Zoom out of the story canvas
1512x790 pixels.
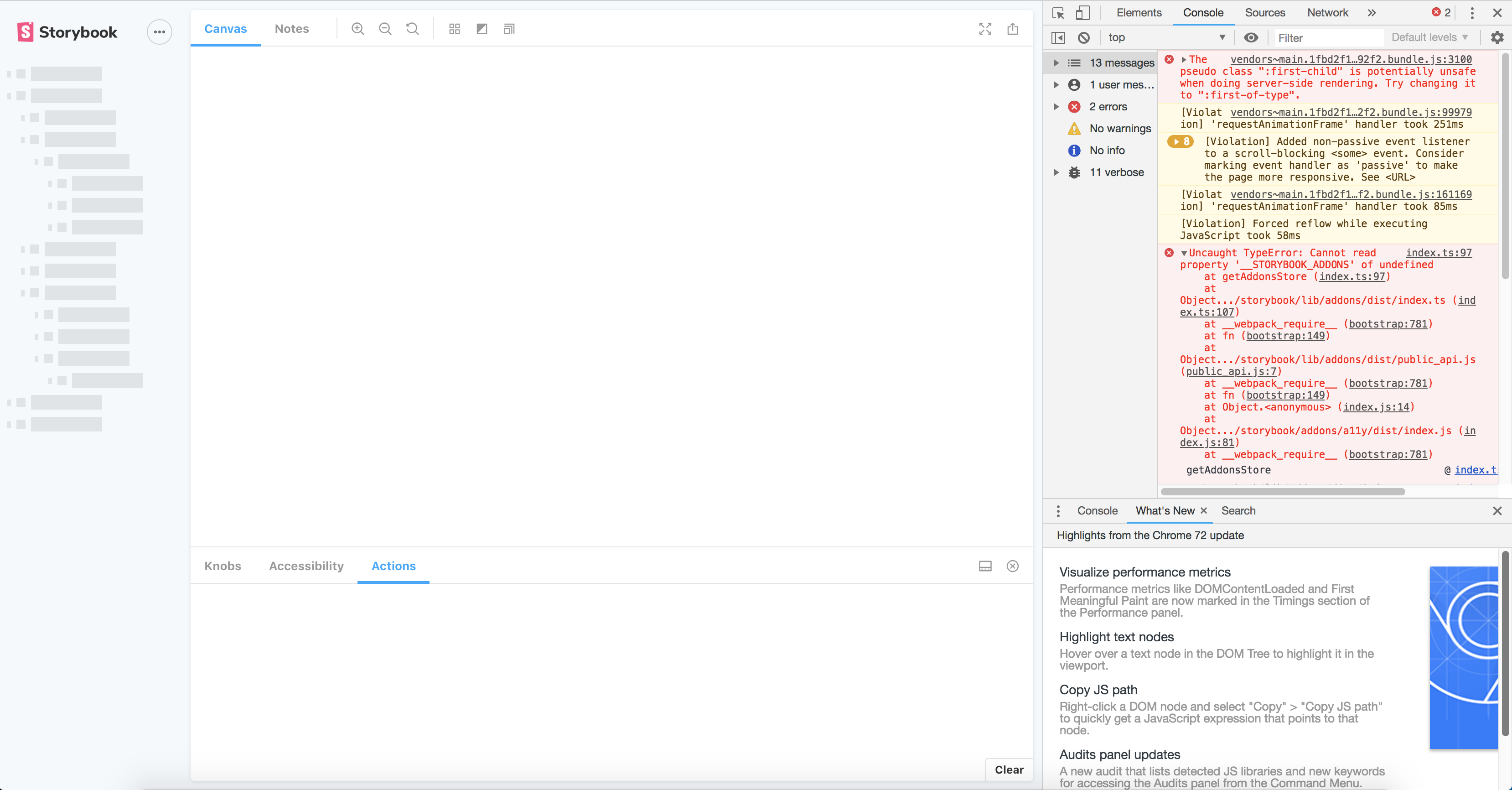(x=385, y=28)
